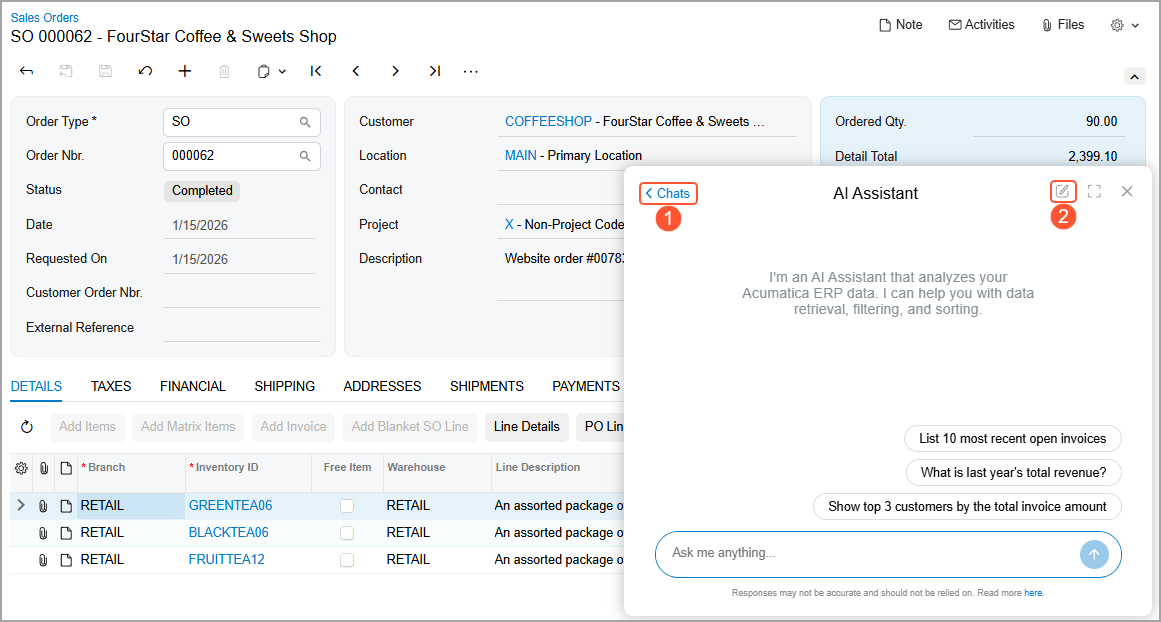This screenshot has width=1161, height=622.
Task: Click the grid column settings gear icon
Action: tap(21, 467)
